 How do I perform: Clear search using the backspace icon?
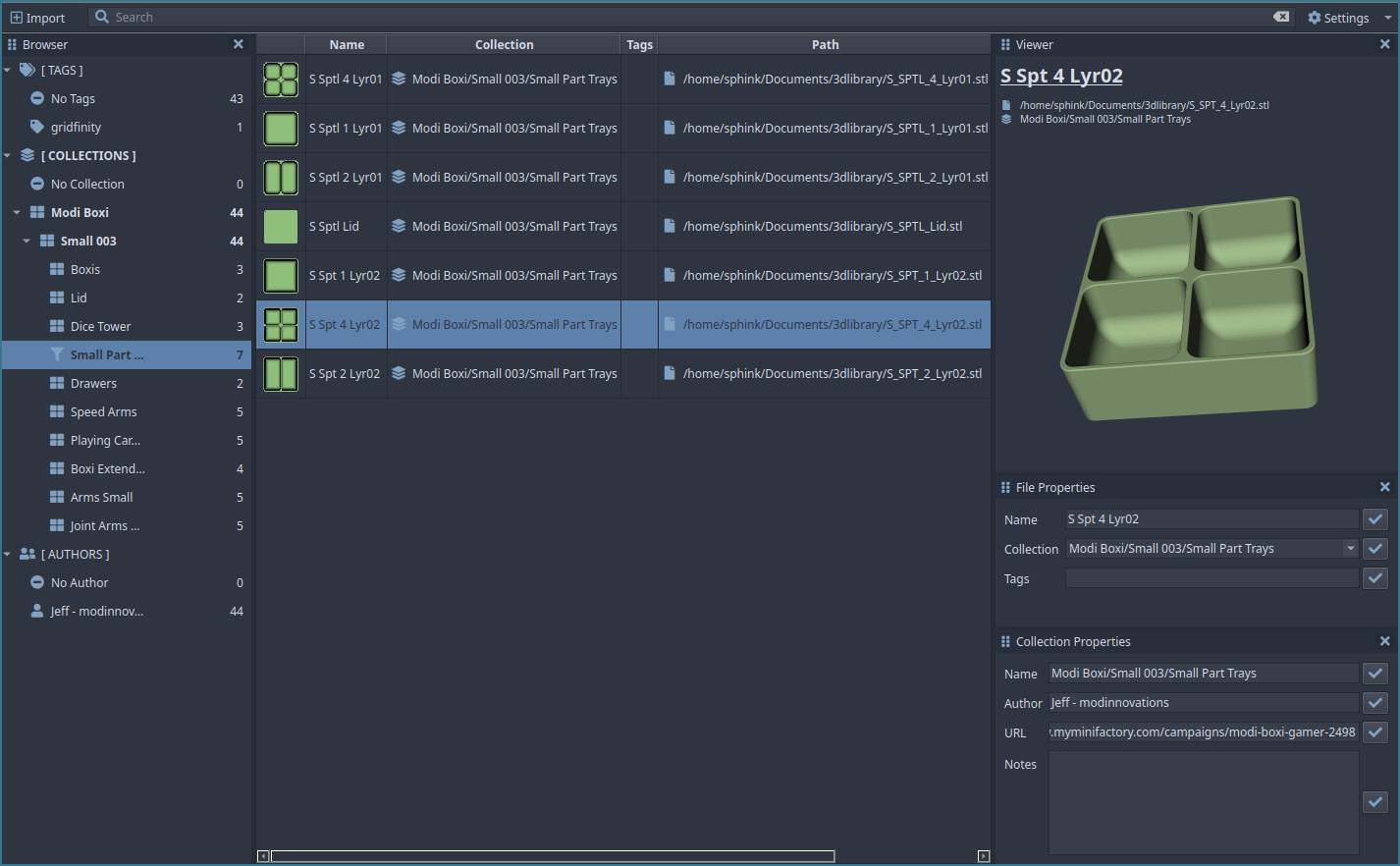point(1281,17)
